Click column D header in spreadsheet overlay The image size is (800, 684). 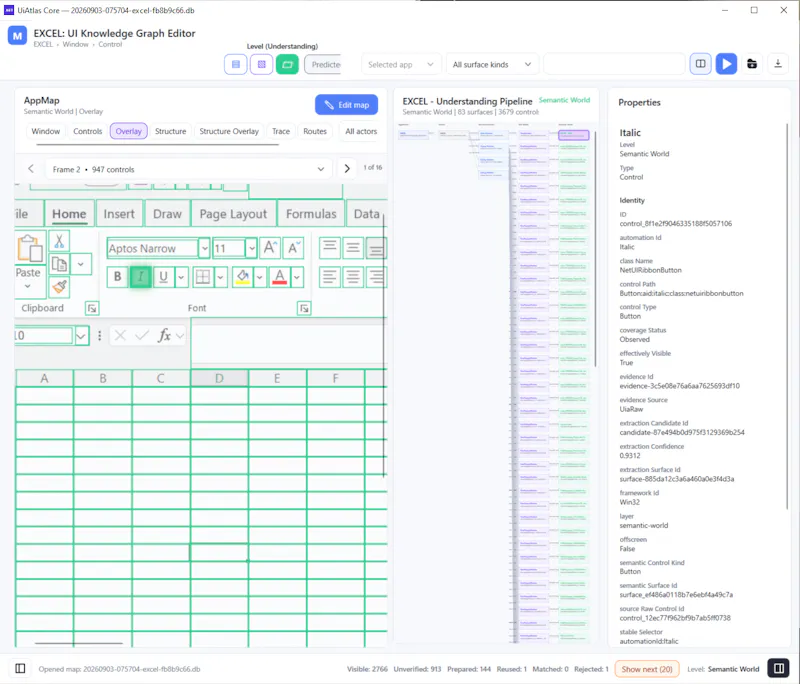[x=219, y=378]
